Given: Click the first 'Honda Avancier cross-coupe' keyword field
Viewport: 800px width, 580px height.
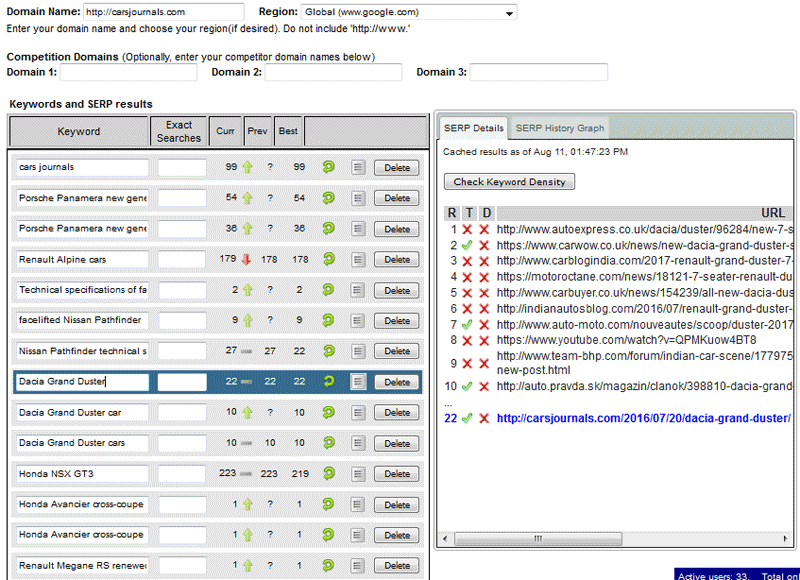Looking at the screenshot, I should pyautogui.click(x=82, y=504).
